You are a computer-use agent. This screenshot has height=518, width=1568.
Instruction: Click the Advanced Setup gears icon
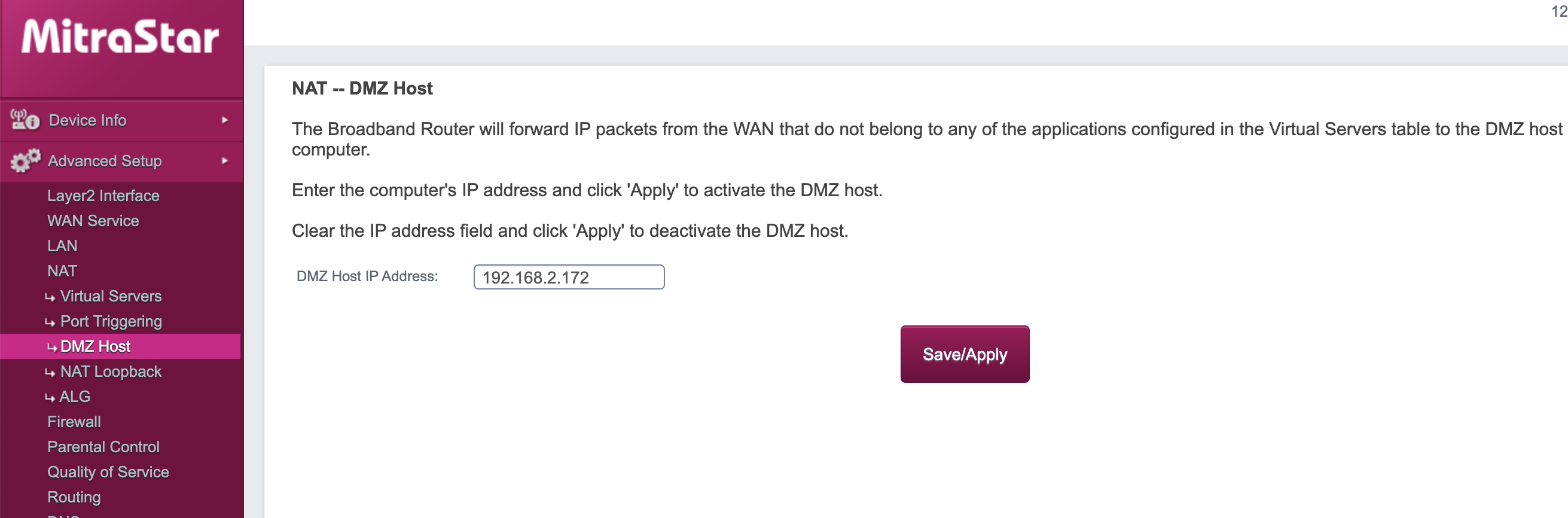click(x=25, y=161)
